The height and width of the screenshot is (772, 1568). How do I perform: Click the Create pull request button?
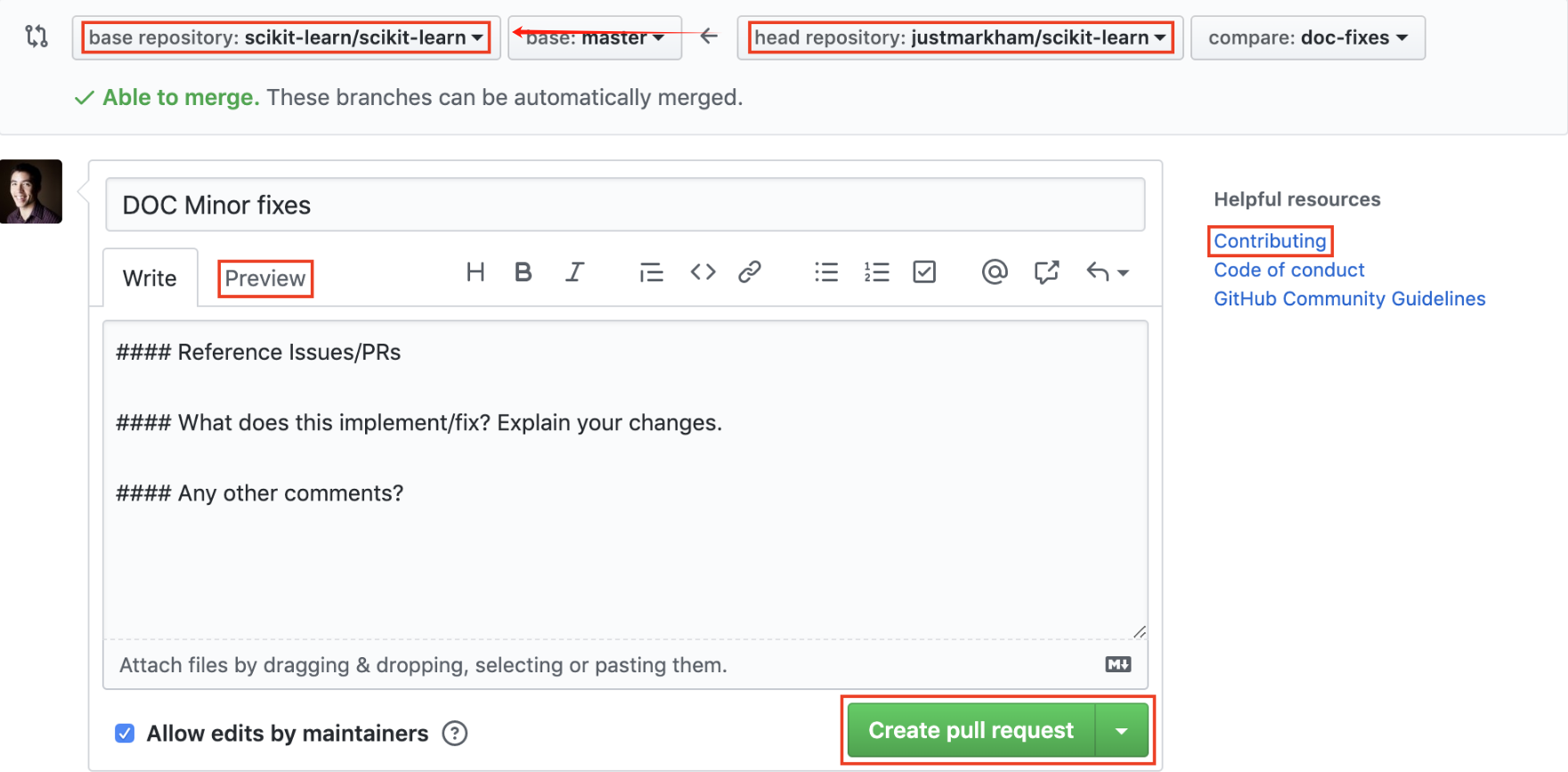[x=971, y=730]
